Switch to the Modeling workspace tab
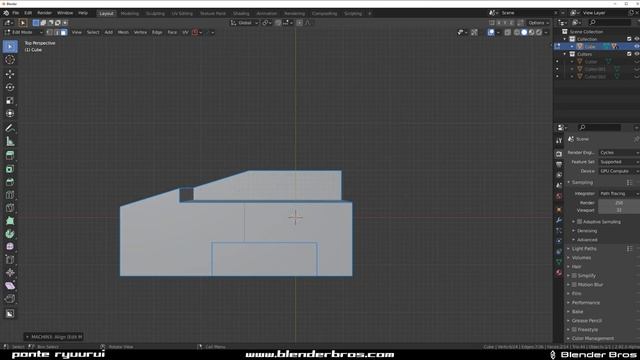 point(130,13)
